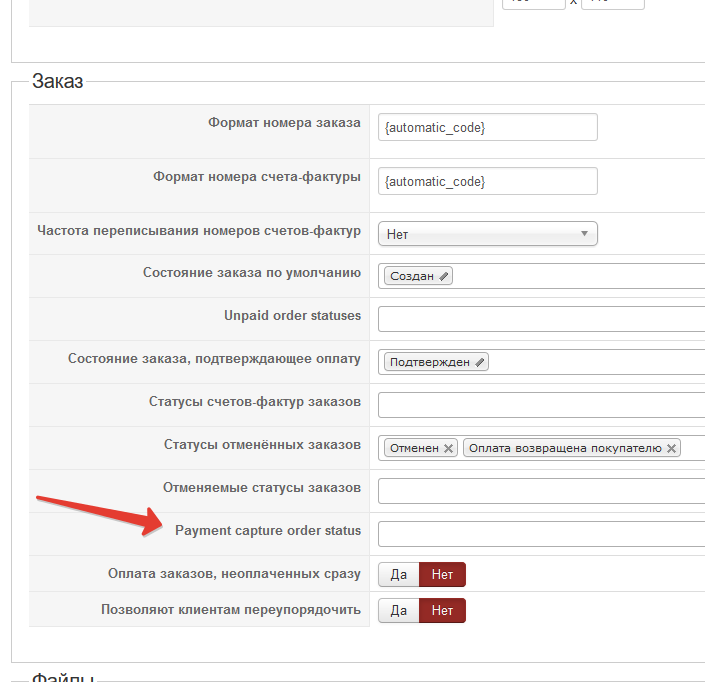Click the Формат номера заказа input field
The width and height of the screenshot is (705, 682).
tap(488, 128)
